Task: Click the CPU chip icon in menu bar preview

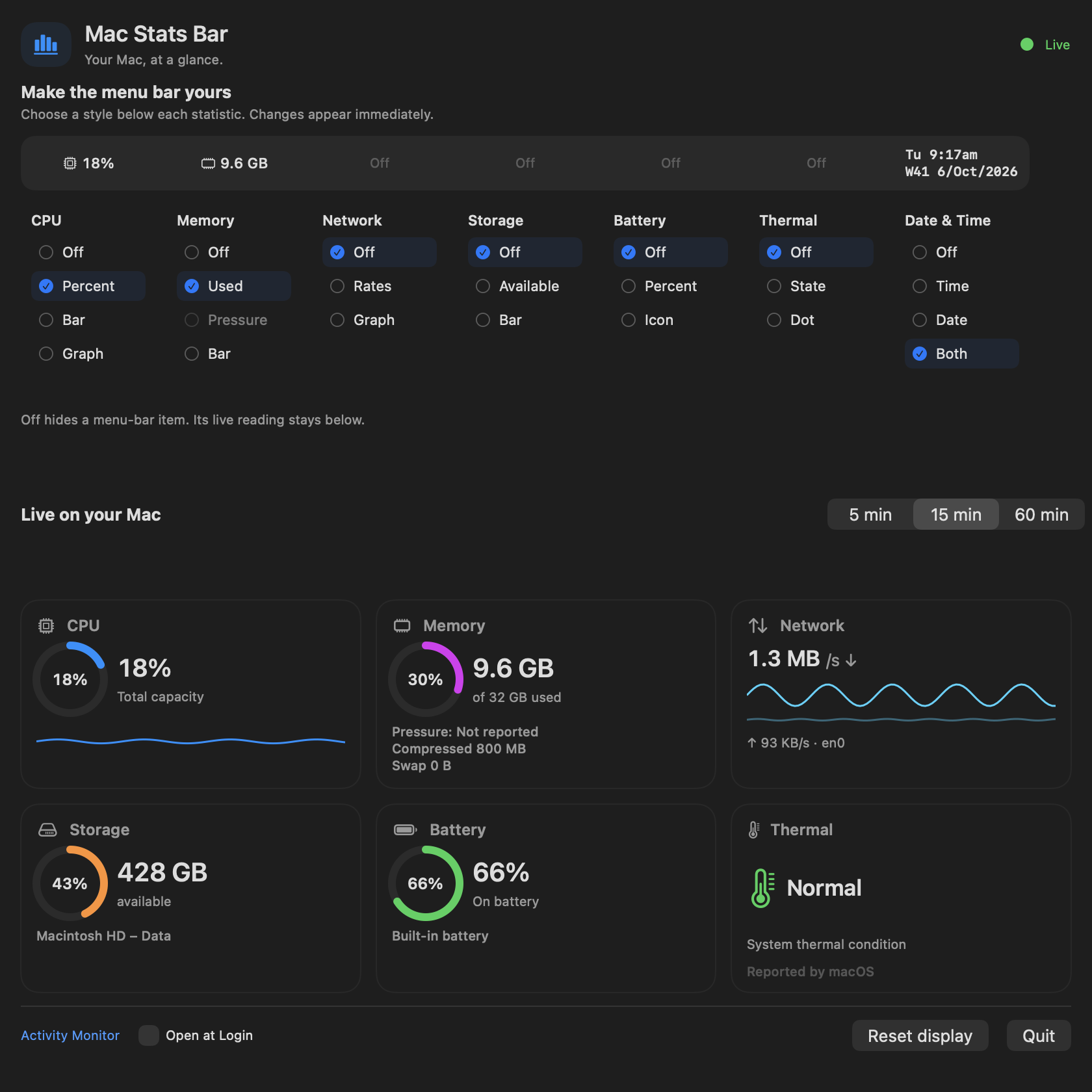Action: 70,163
